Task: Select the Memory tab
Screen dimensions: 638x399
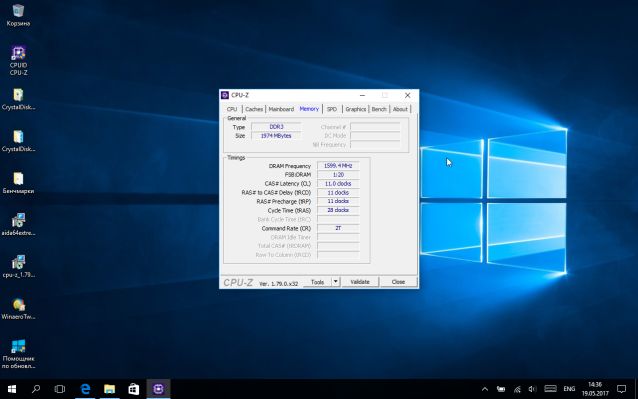Action: point(309,109)
